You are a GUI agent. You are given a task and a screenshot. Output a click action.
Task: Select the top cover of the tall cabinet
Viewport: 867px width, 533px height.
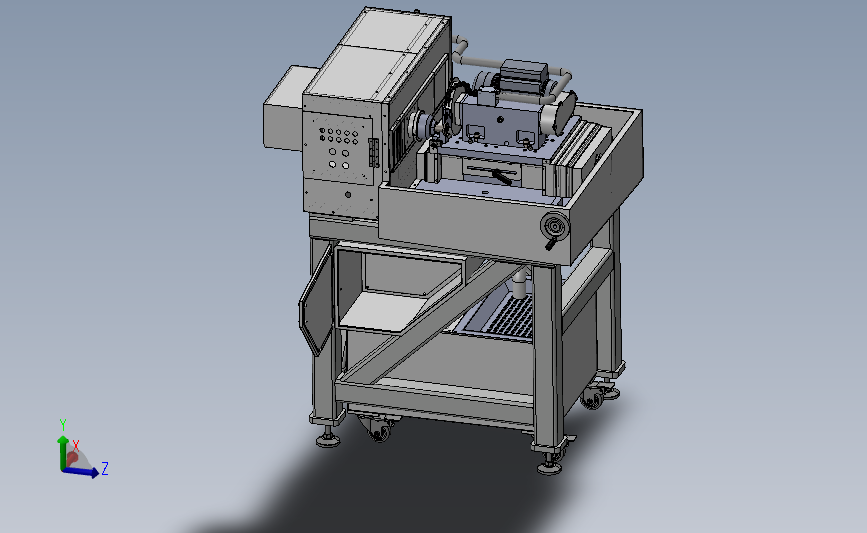(380, 54)
